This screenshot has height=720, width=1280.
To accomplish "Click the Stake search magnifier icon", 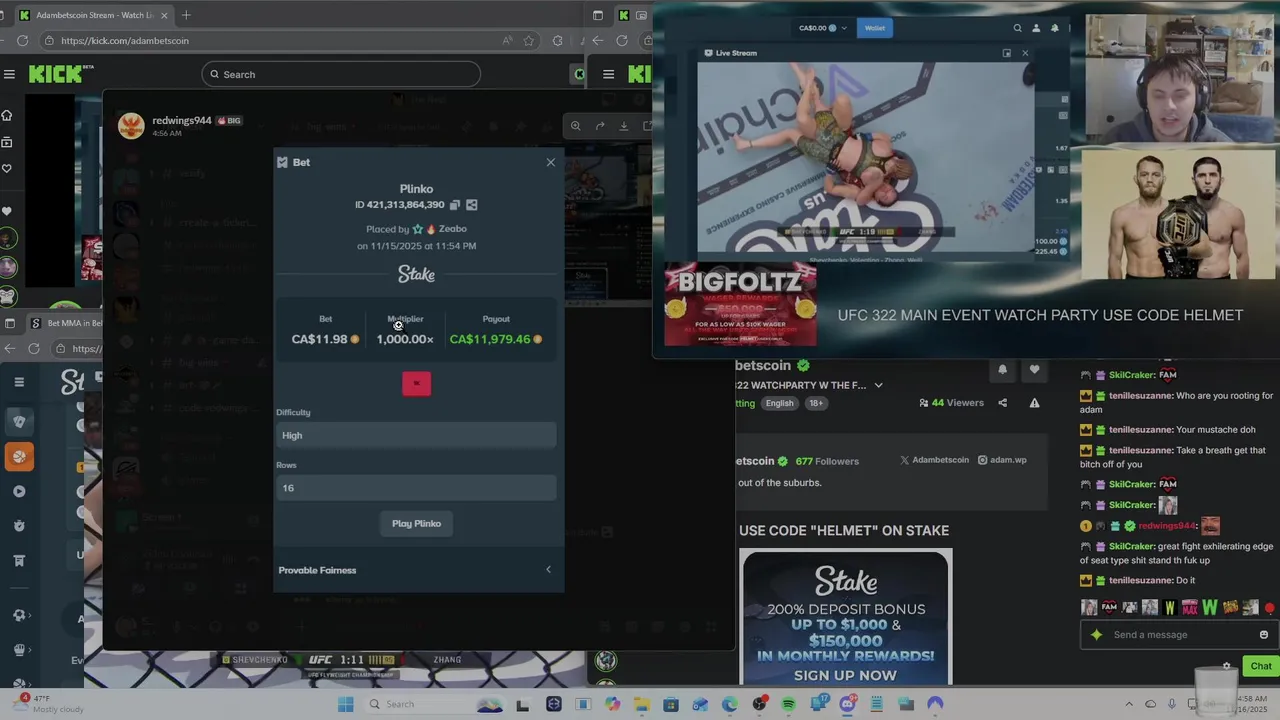I will [1018, 28].
